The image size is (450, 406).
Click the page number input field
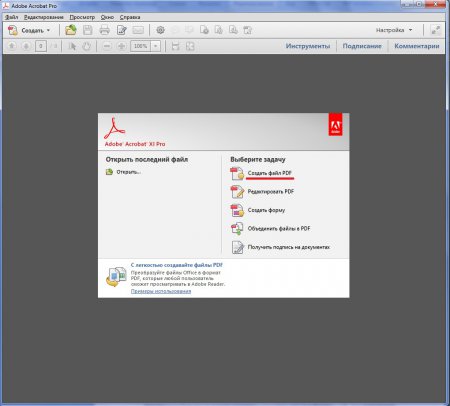(x=41, y=46)
